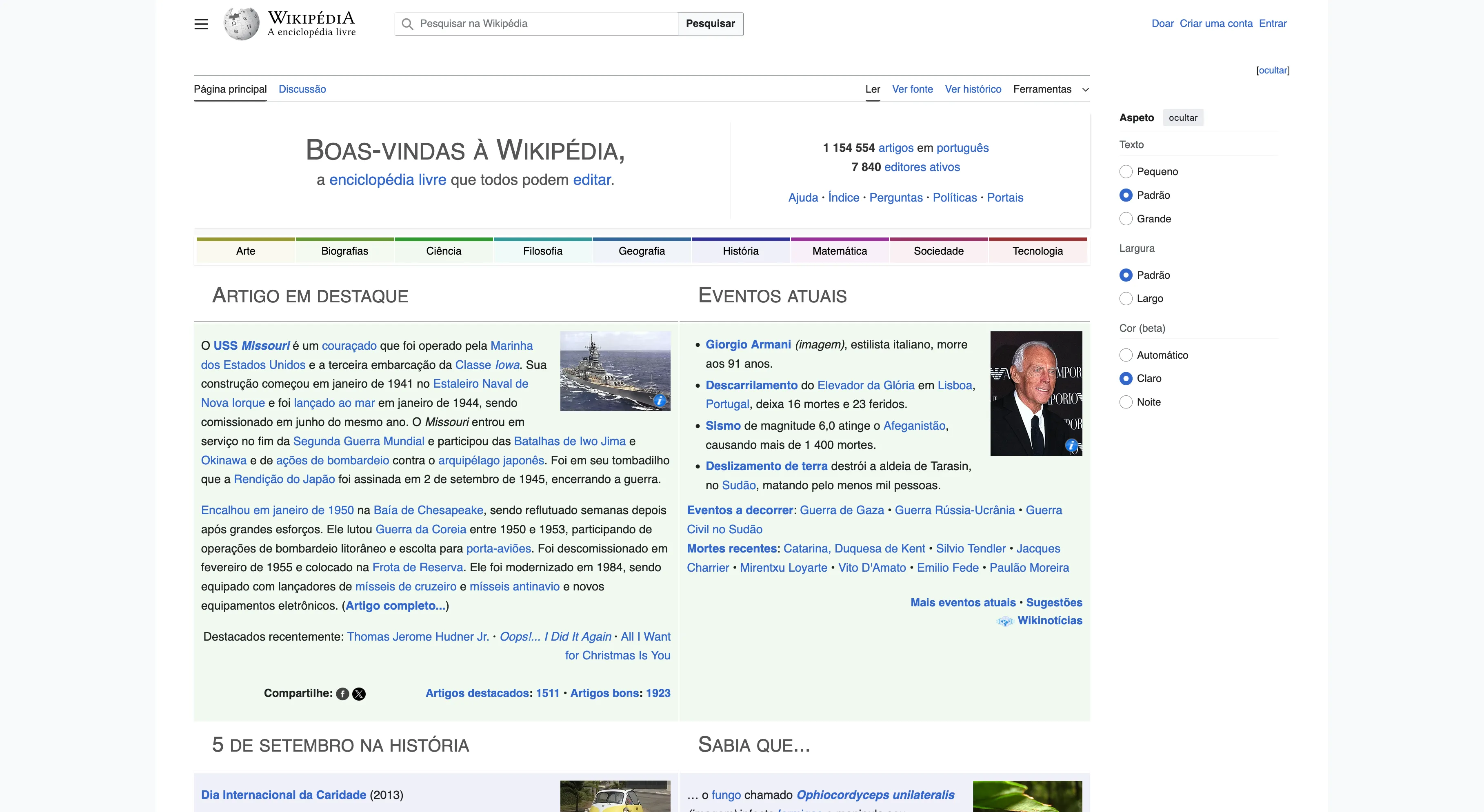Open the Tecnologia portal tab

point(1037,251)
